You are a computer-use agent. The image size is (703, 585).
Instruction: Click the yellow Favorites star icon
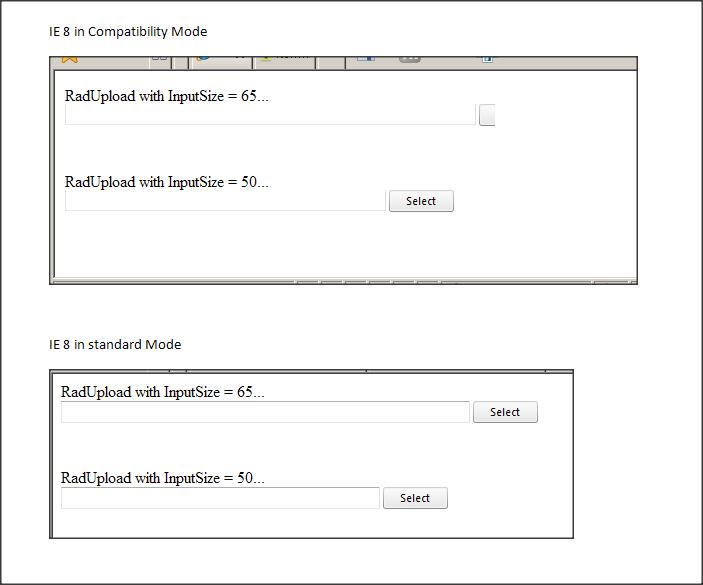69,60
